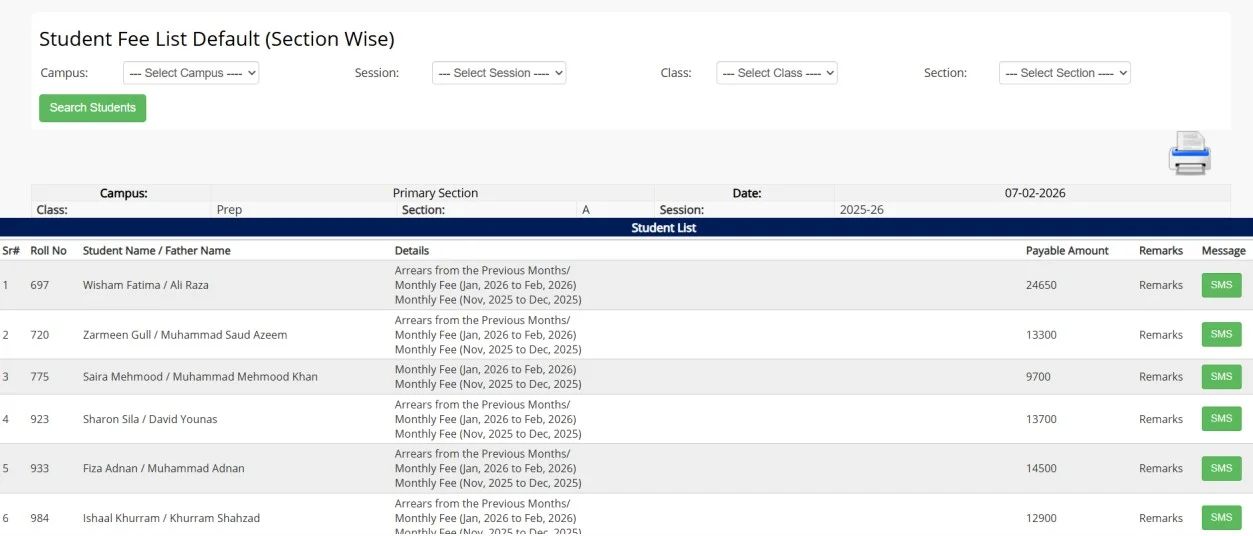Send SMS to Sharon Sila
Image resolution: width=1253 pixels, height=536 pixels.
tap(1221, 419)
